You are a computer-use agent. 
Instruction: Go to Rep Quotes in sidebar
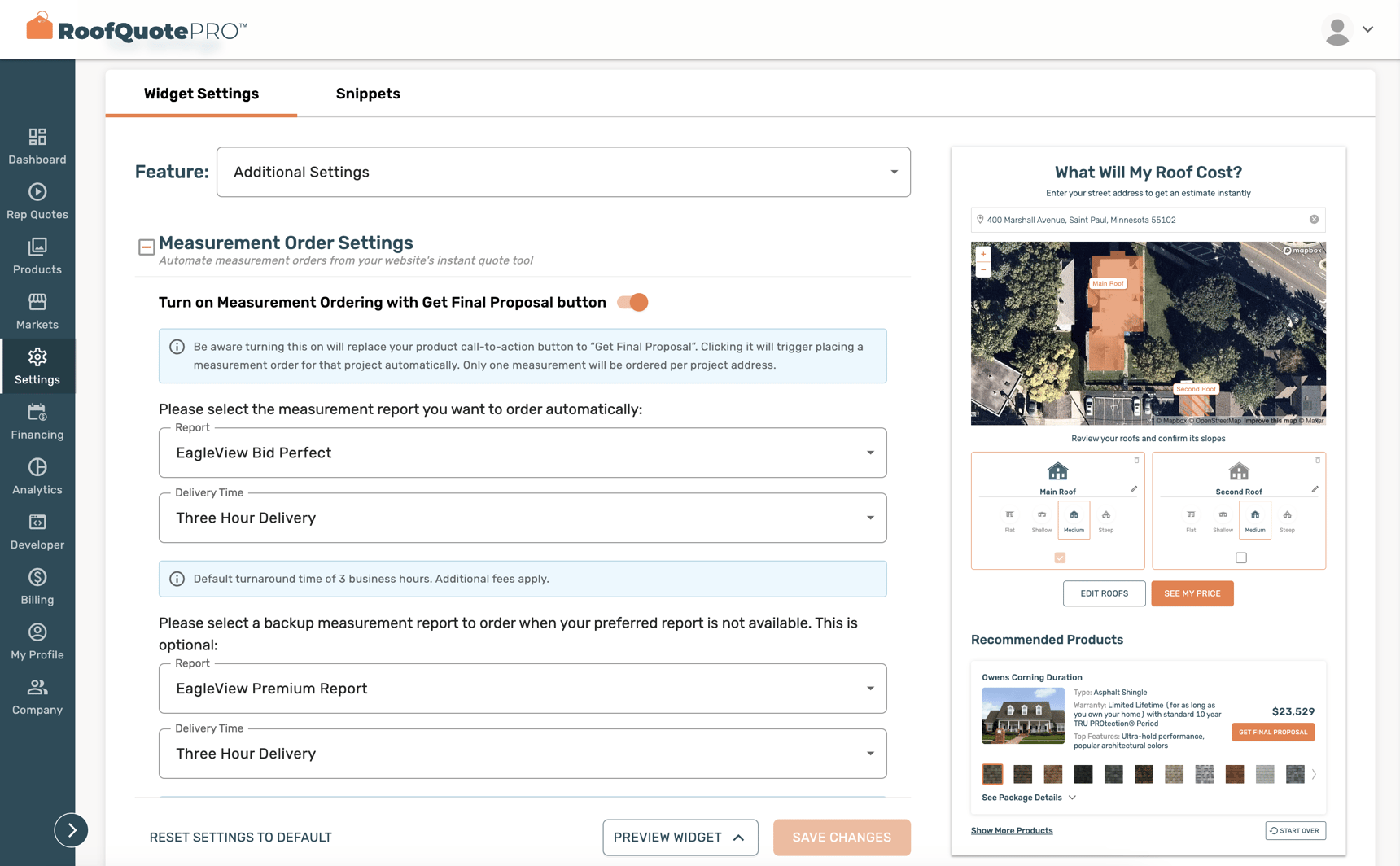[x=37, y=202]
